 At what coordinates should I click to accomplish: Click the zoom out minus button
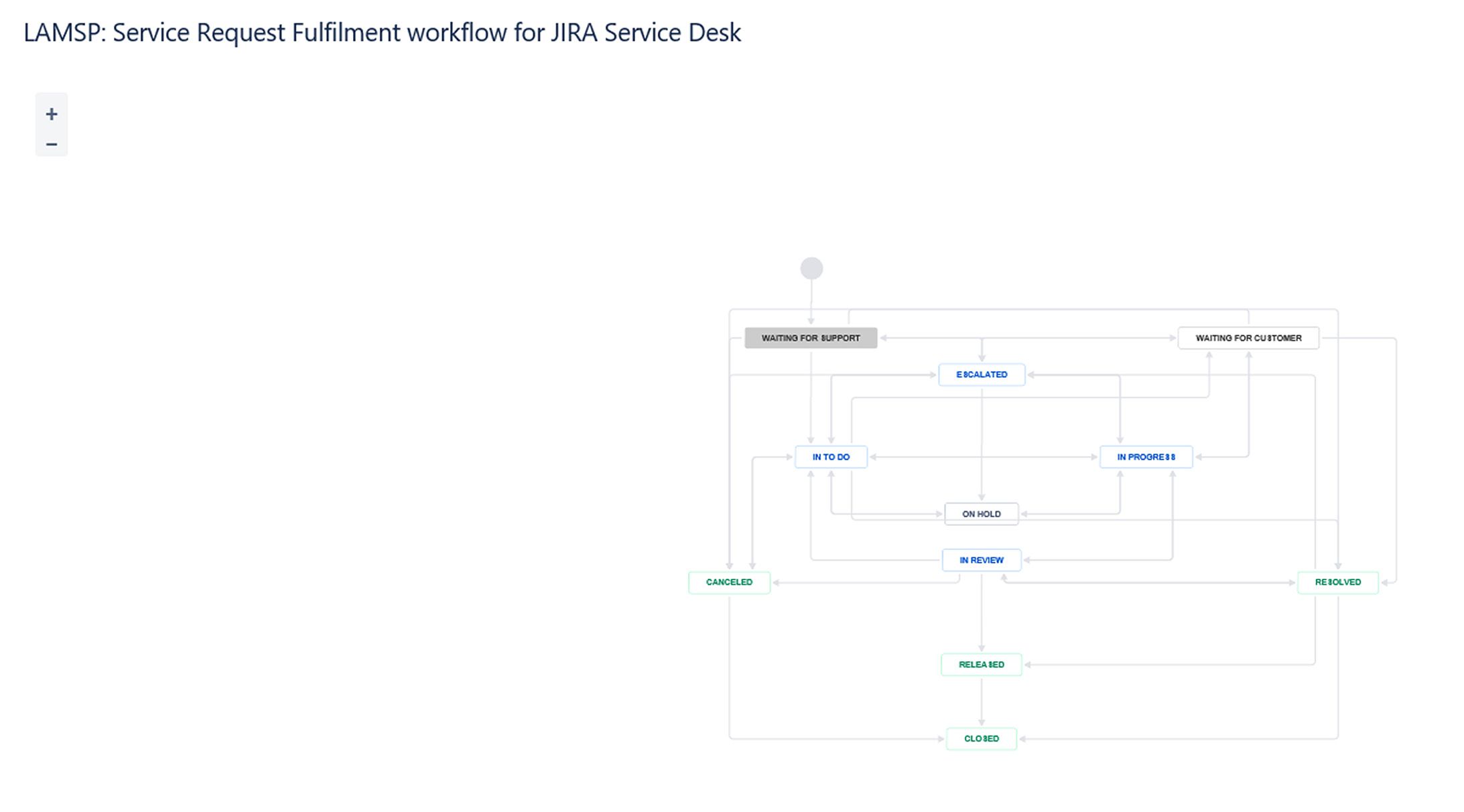point(52,144)
